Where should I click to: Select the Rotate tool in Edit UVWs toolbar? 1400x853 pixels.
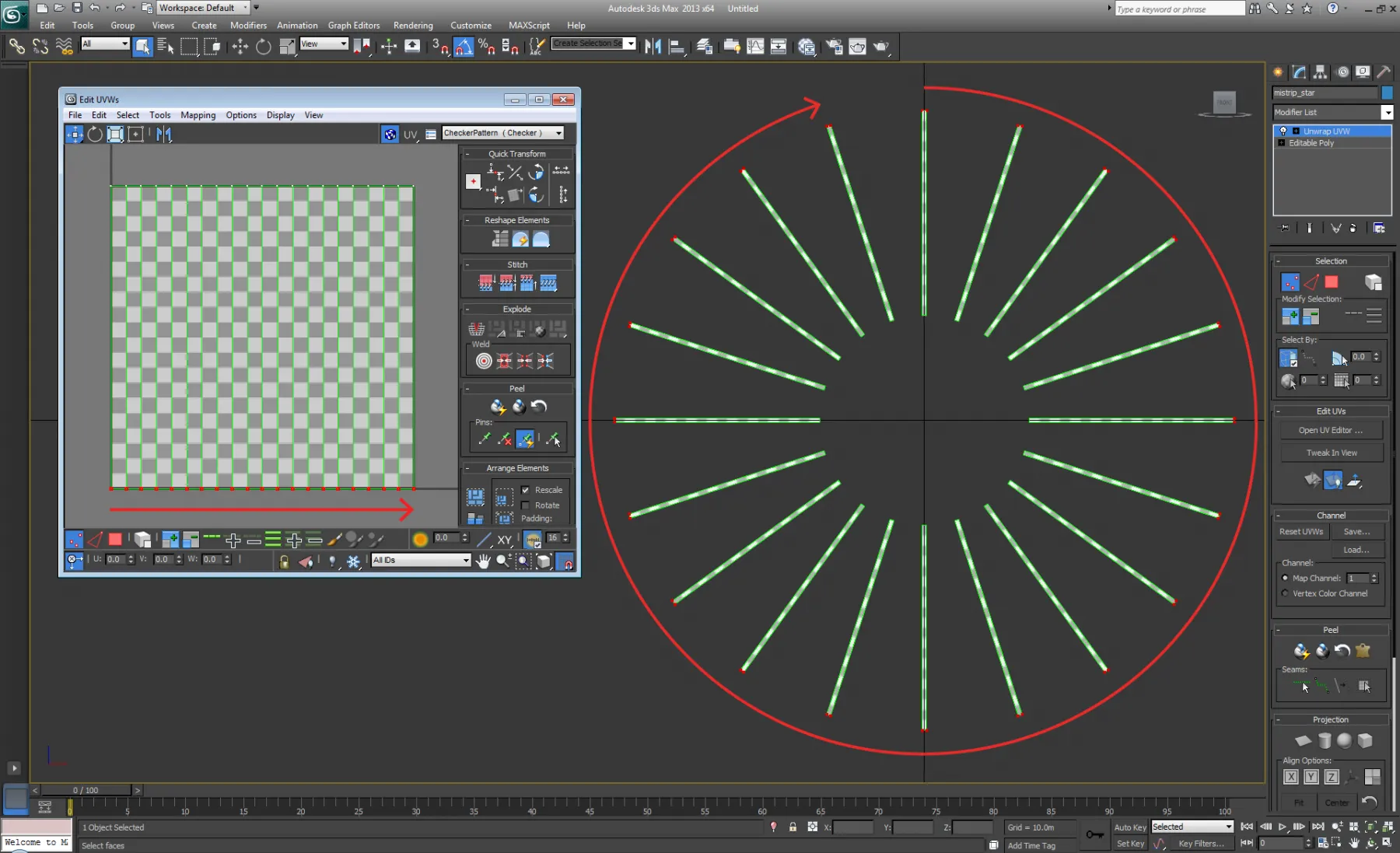click(95, 135)
